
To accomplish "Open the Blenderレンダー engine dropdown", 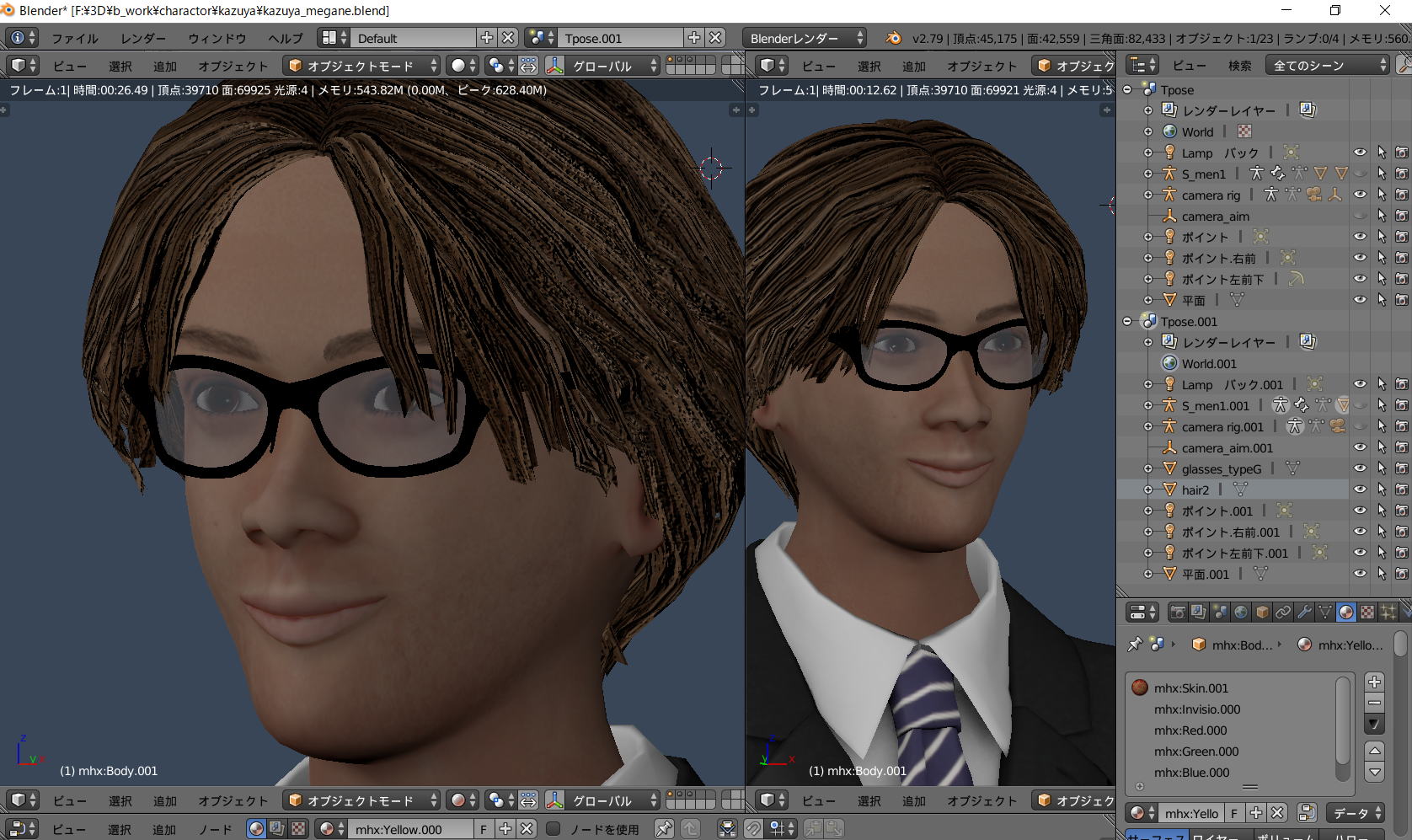I will 805,38.
